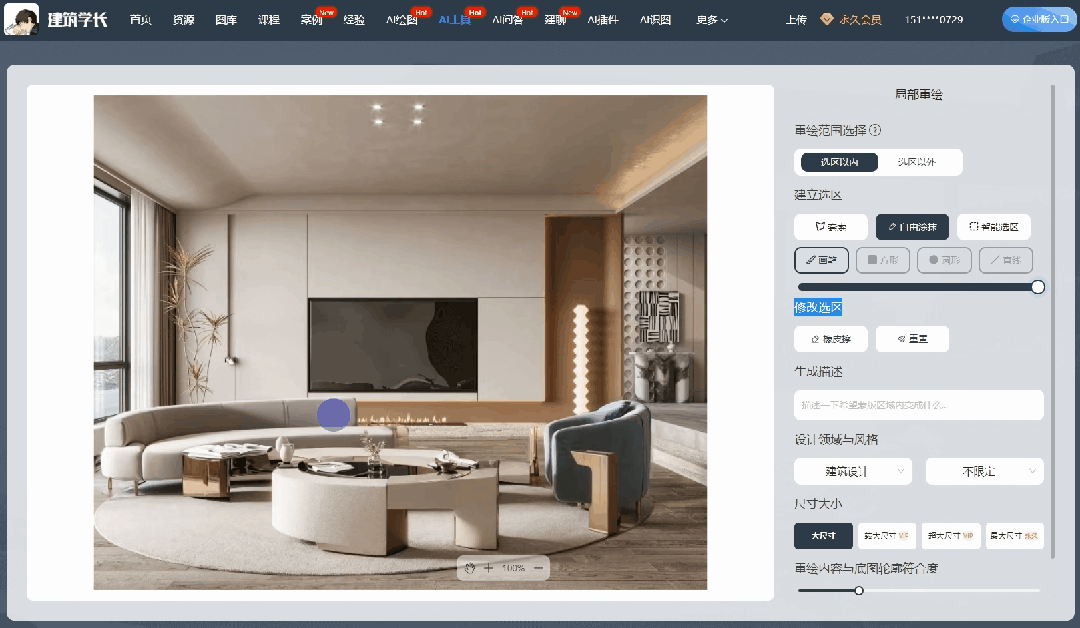Select the 大尺寸 size option
The image size is (1080, 628).
point(823,536)
